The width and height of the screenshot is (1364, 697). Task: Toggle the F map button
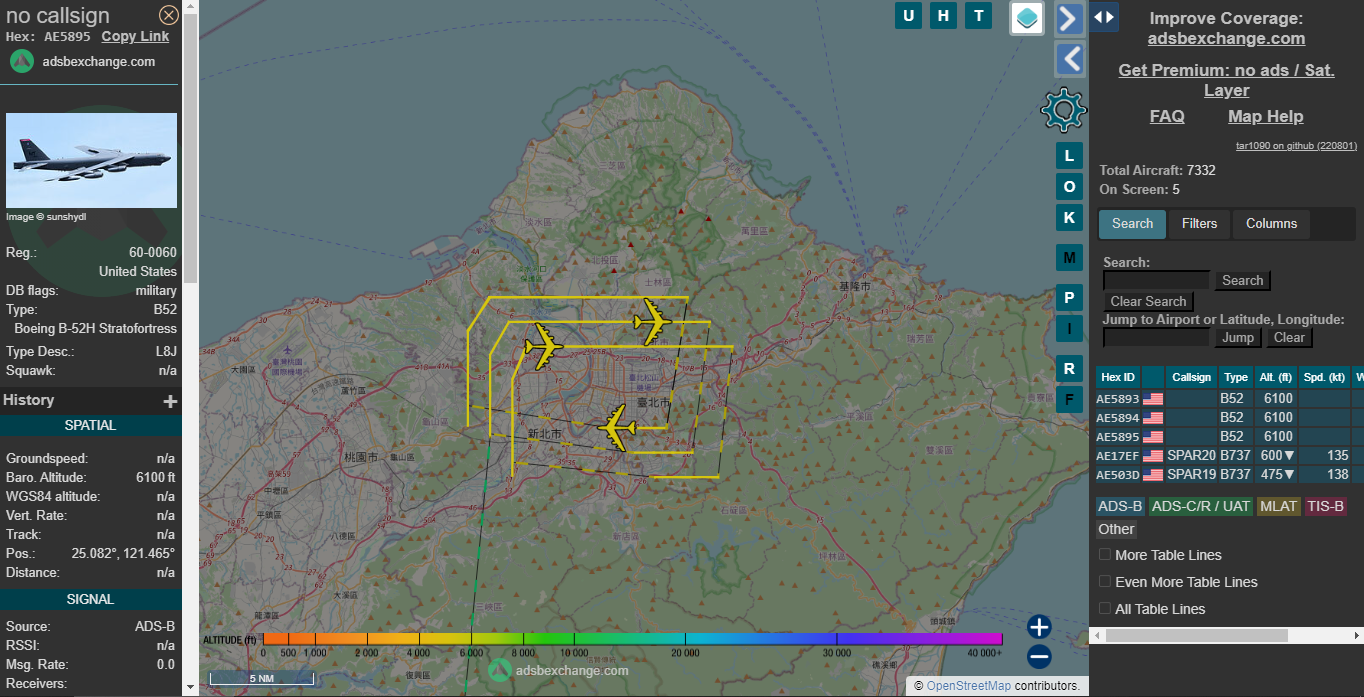click(1069, 400)
